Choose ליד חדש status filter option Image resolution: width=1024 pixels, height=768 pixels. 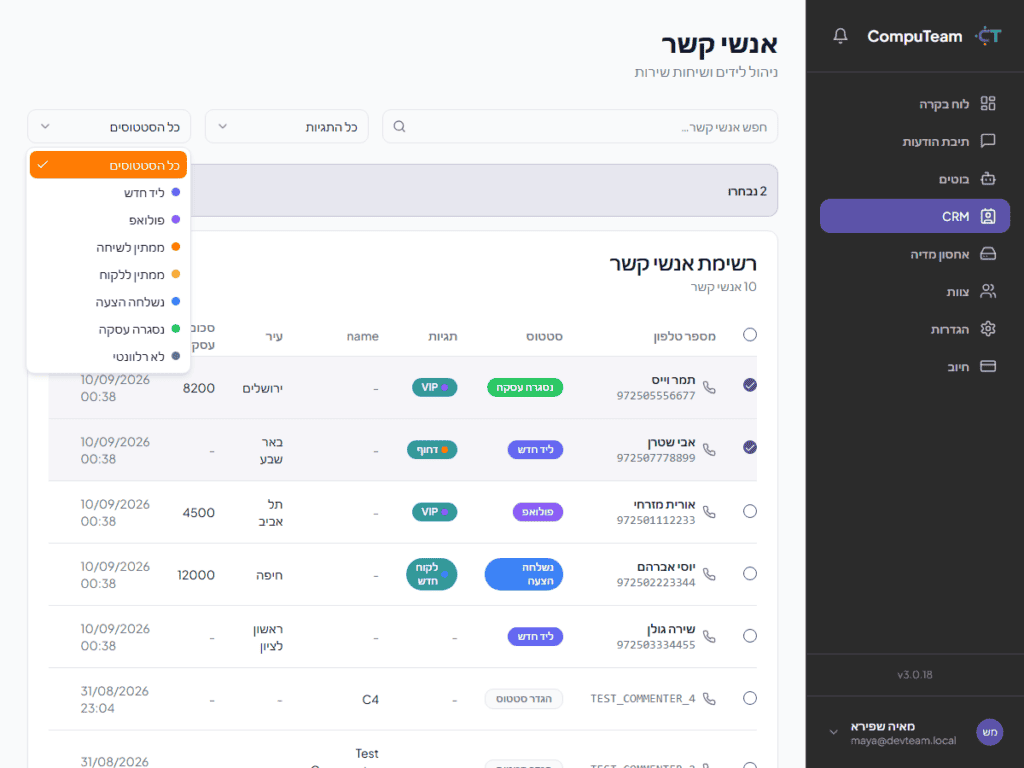point(108,193)
